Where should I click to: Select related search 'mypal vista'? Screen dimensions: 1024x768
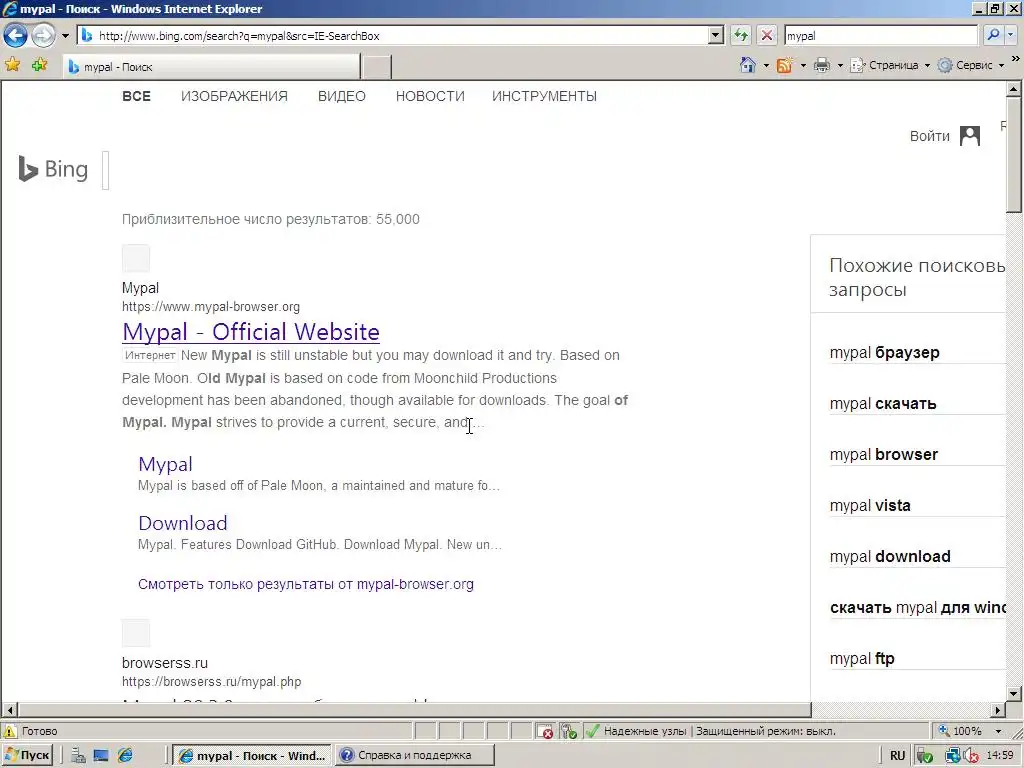(870, 505)
